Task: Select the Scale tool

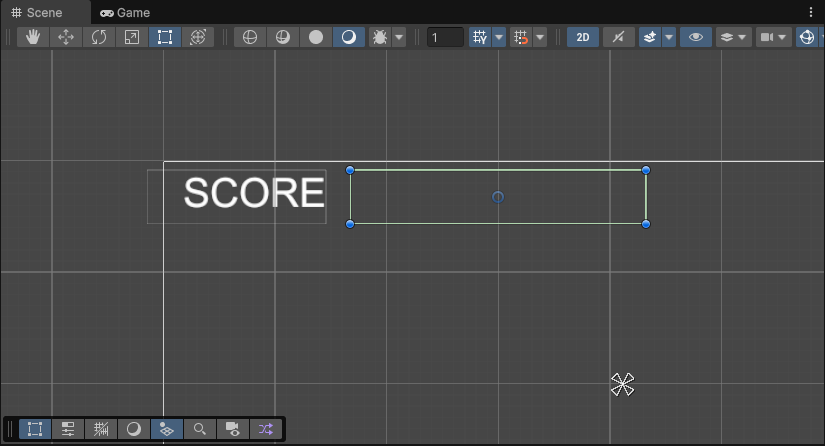Action: [132, 37]
